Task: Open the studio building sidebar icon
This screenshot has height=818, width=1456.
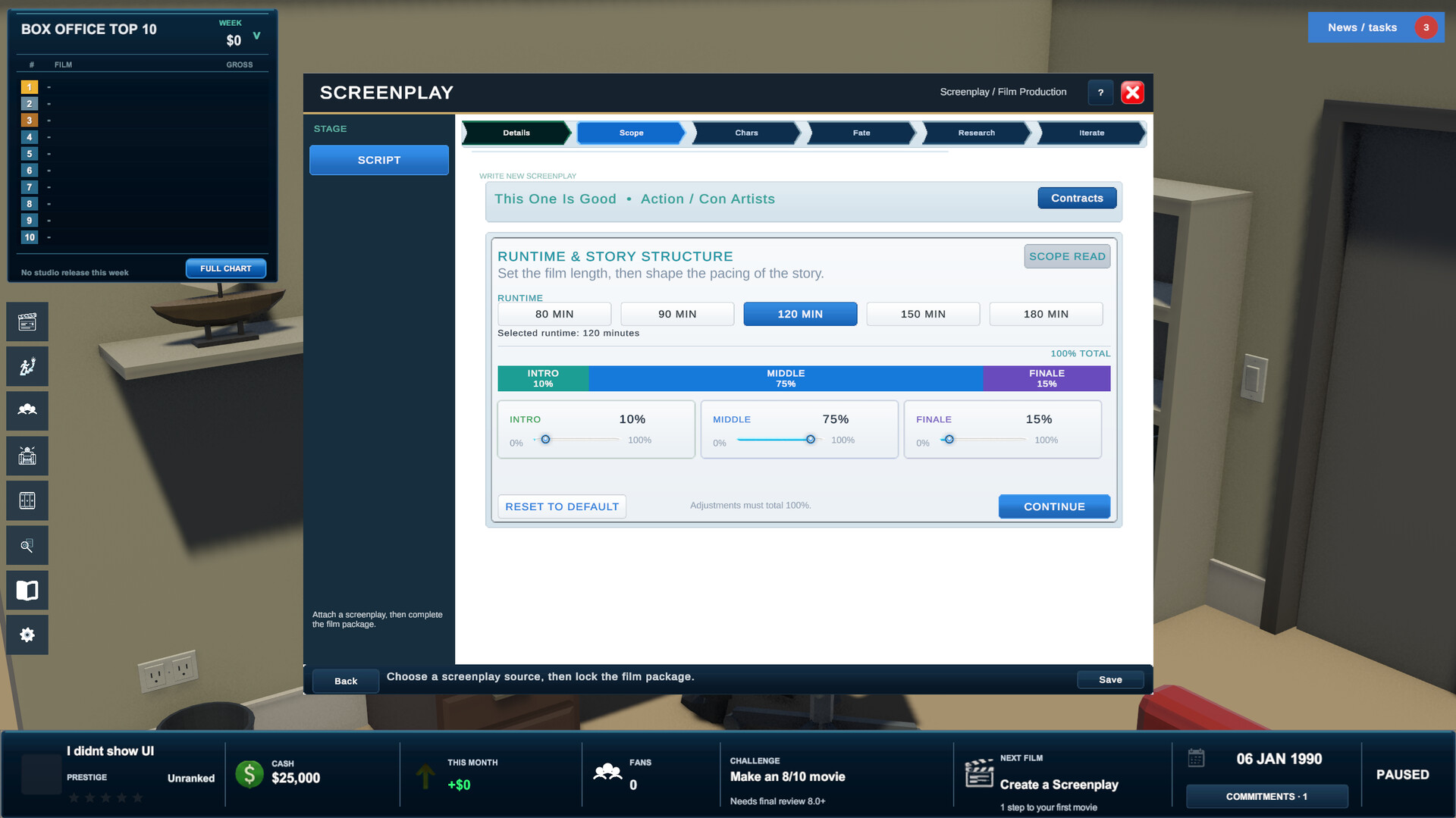Action: [x=27, y=456]
